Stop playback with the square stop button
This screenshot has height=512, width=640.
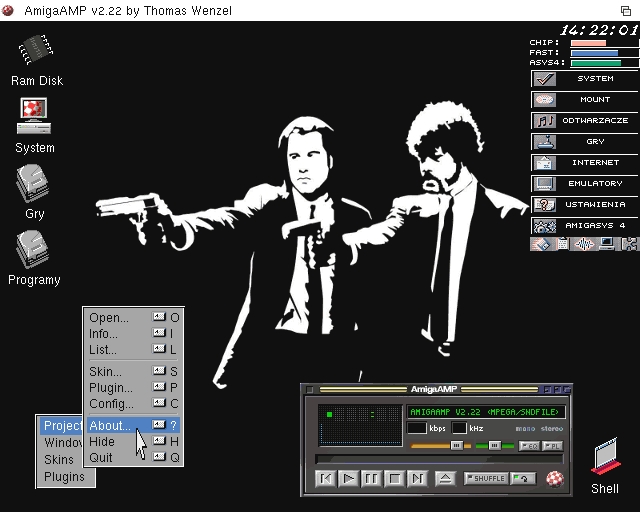tap(394, 478)
